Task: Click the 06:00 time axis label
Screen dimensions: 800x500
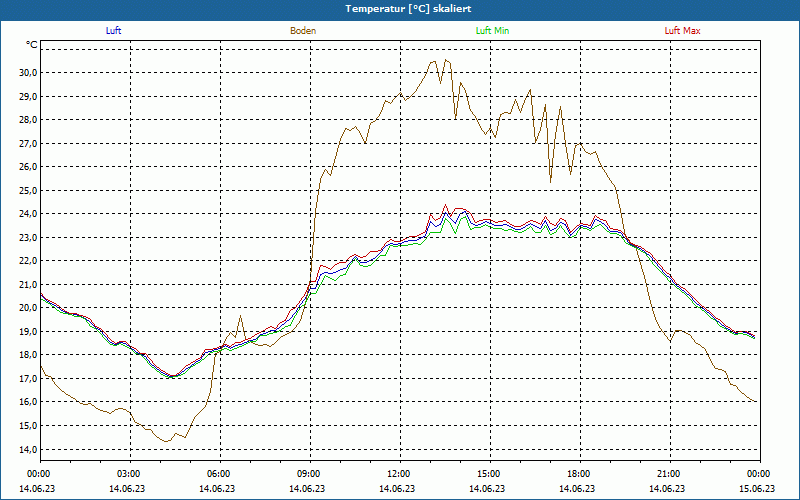Action: 218,474
